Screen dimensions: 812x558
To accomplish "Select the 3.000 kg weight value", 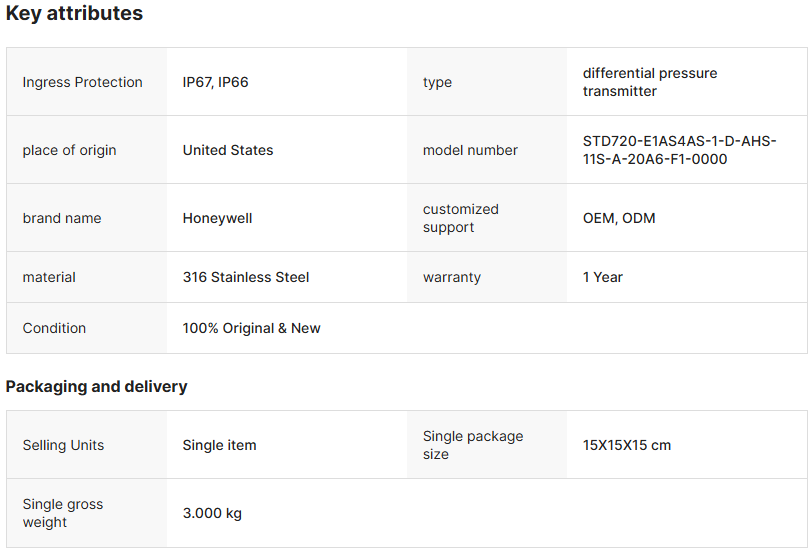I will click(x=212, y=513).
